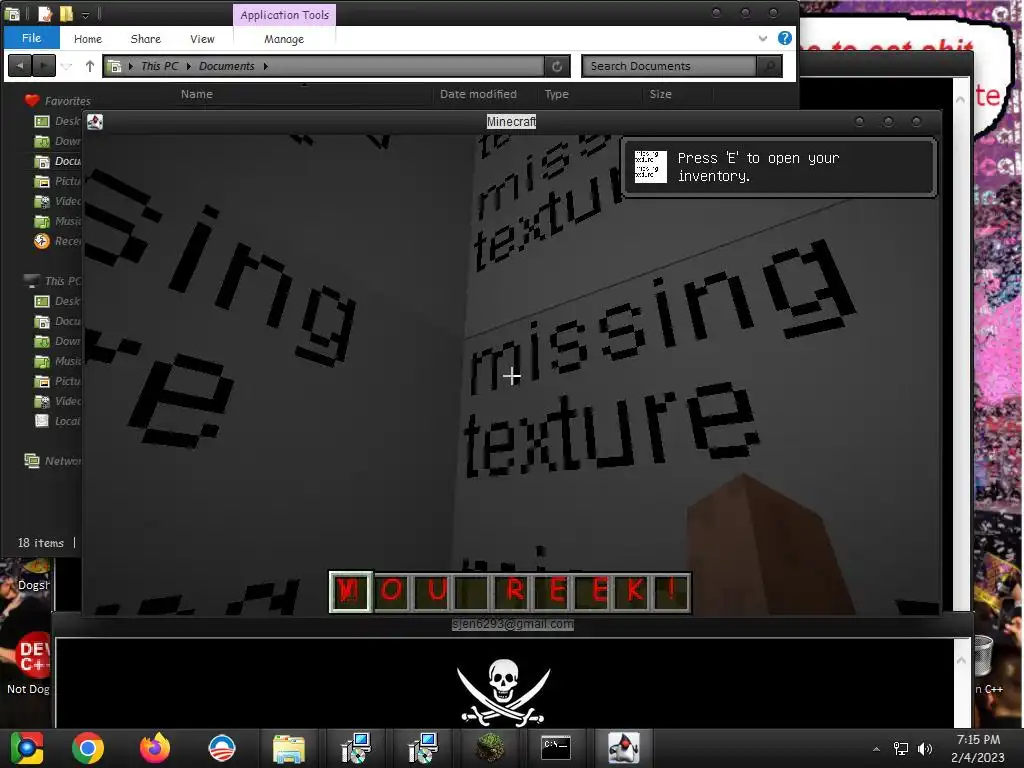
Task: Open Google Chrome from the taskbar
Action: (x=88, y=748)
